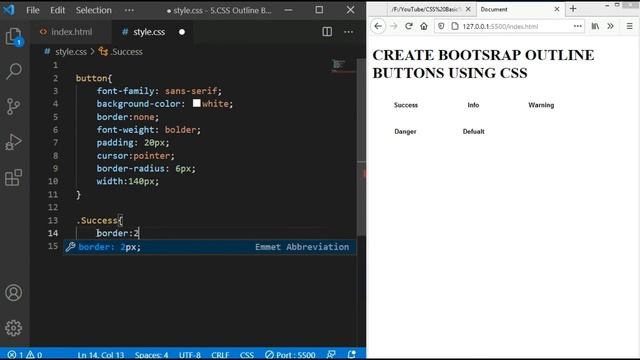Click the feedback icon in status bar

point(331,355)
